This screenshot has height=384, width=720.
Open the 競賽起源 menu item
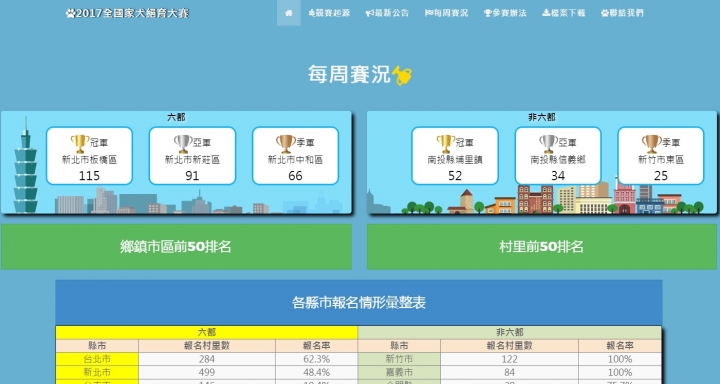pyautogui.click(x=329, y=13)
